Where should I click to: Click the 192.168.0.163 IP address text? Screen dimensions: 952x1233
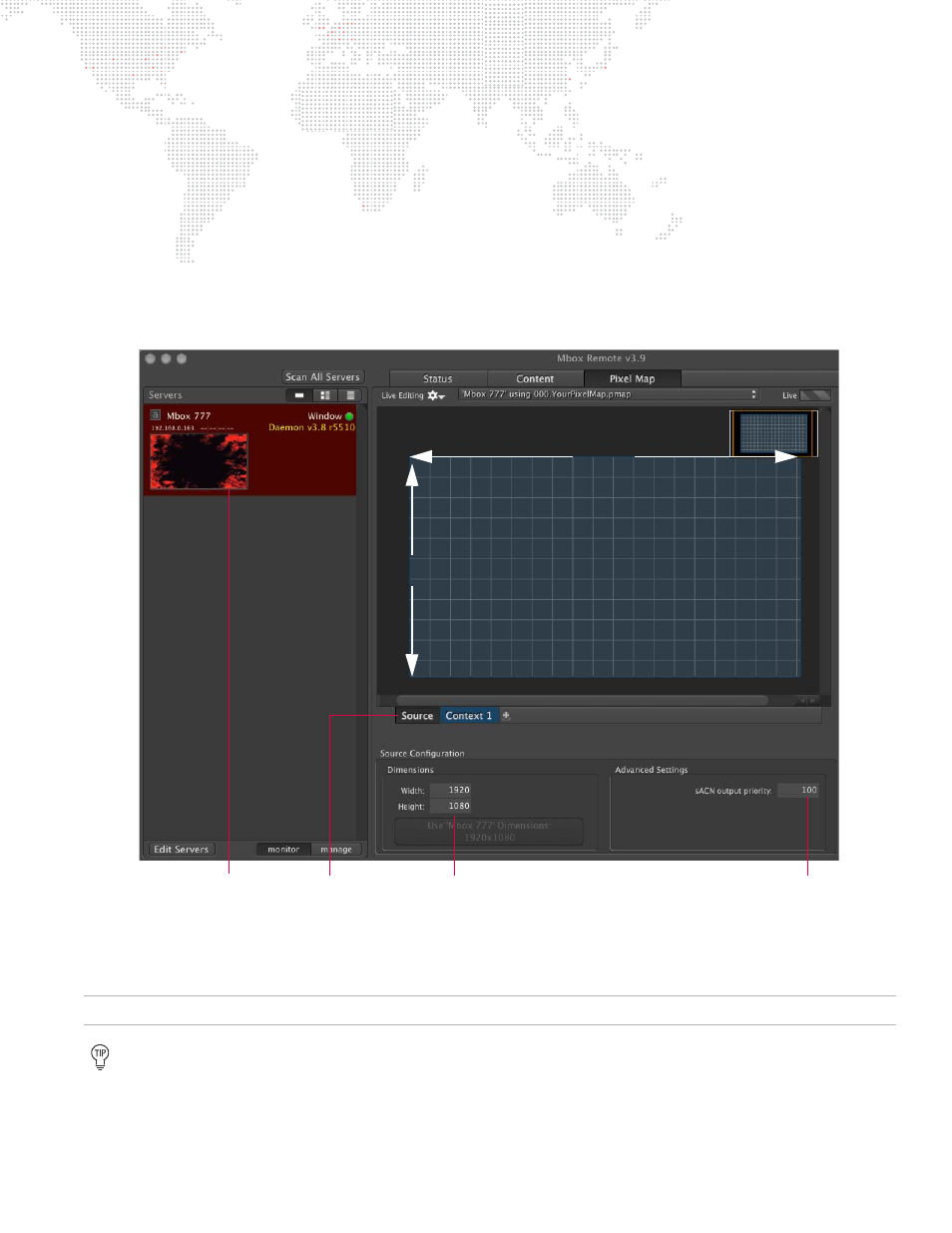tap(173, 428)
